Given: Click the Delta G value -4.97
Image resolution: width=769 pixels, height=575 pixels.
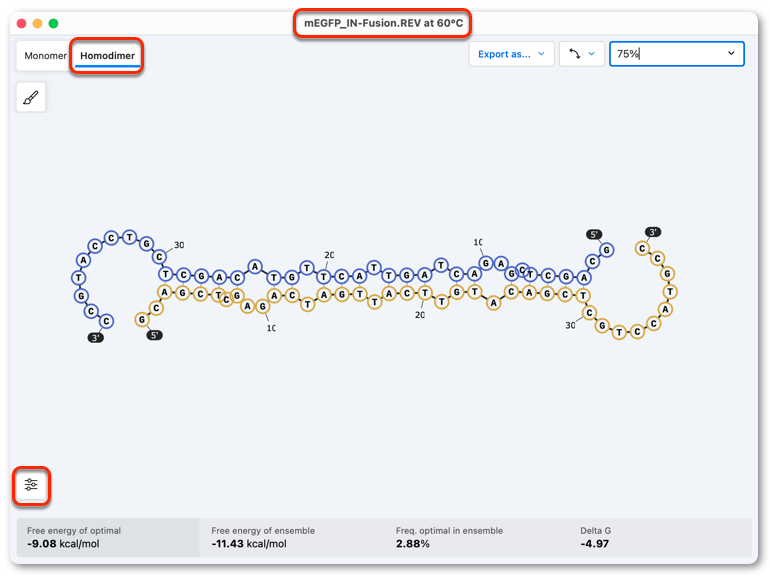Looking at the screenshot, I should pos(594,544).
